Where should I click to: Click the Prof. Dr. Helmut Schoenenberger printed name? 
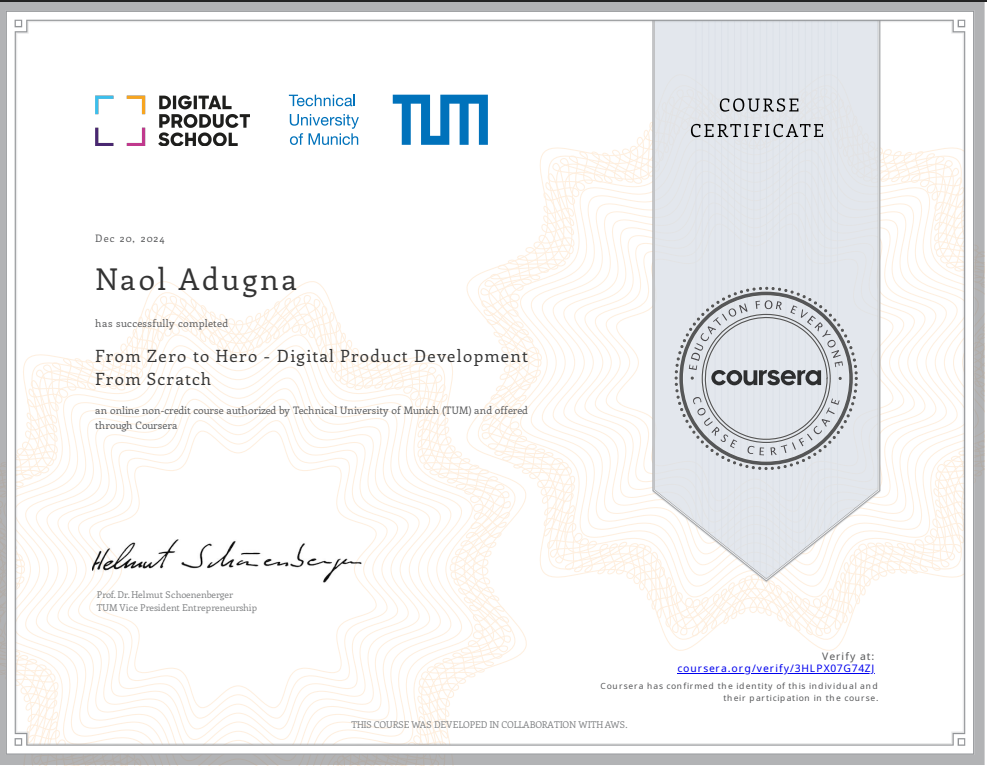pos(164,595)
